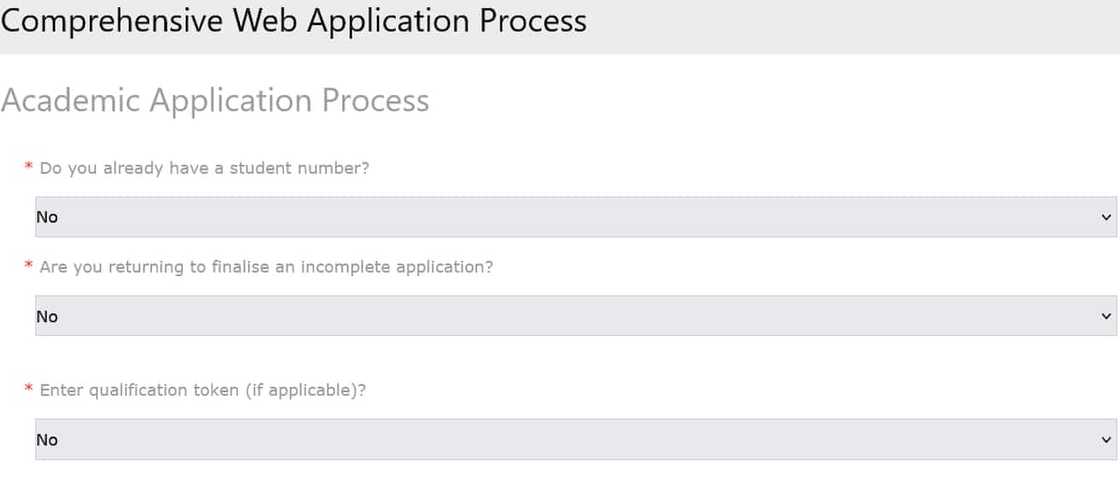
Task: Click the empty gray header bar right of title
Action: (x=850, y=25)
